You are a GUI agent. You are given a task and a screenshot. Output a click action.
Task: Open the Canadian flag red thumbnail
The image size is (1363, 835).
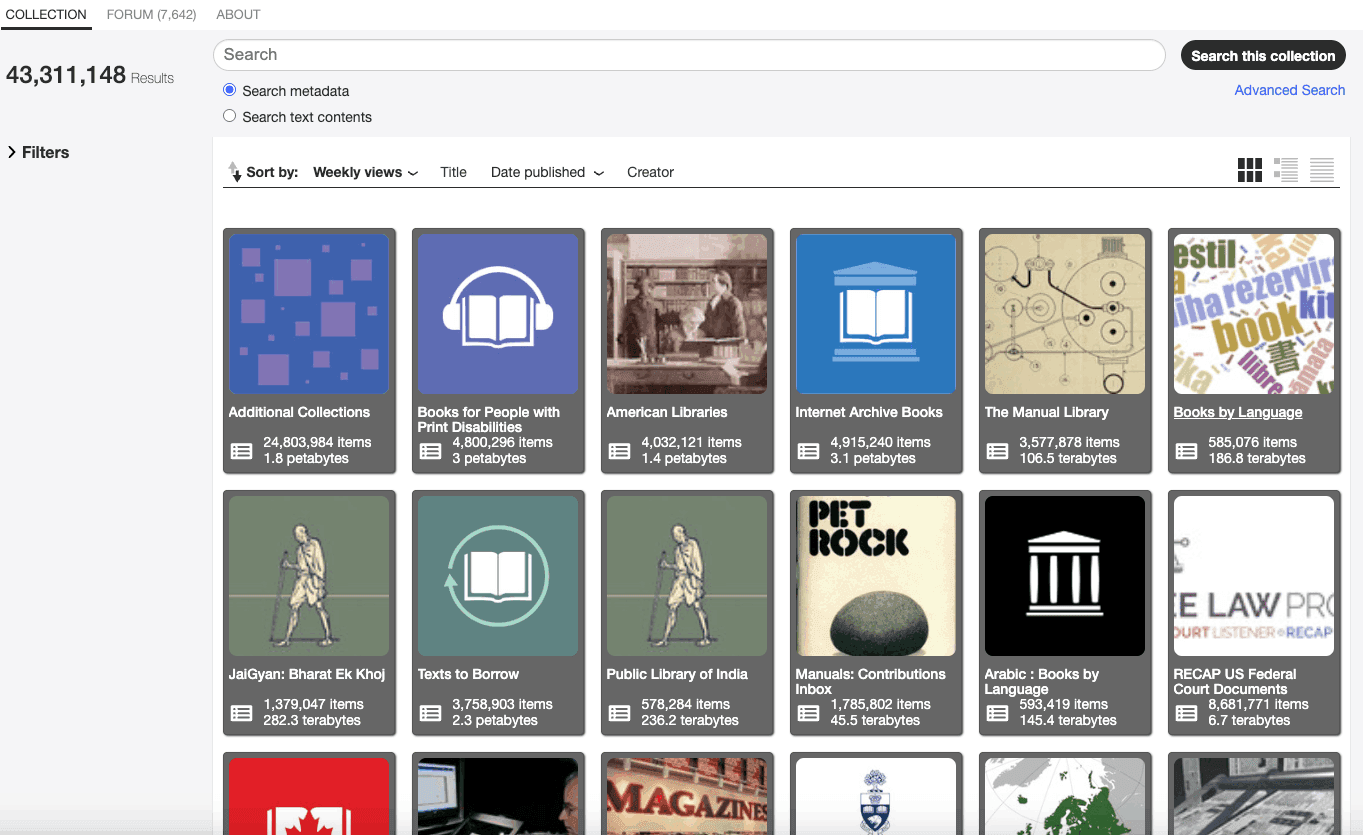(309, 796)
